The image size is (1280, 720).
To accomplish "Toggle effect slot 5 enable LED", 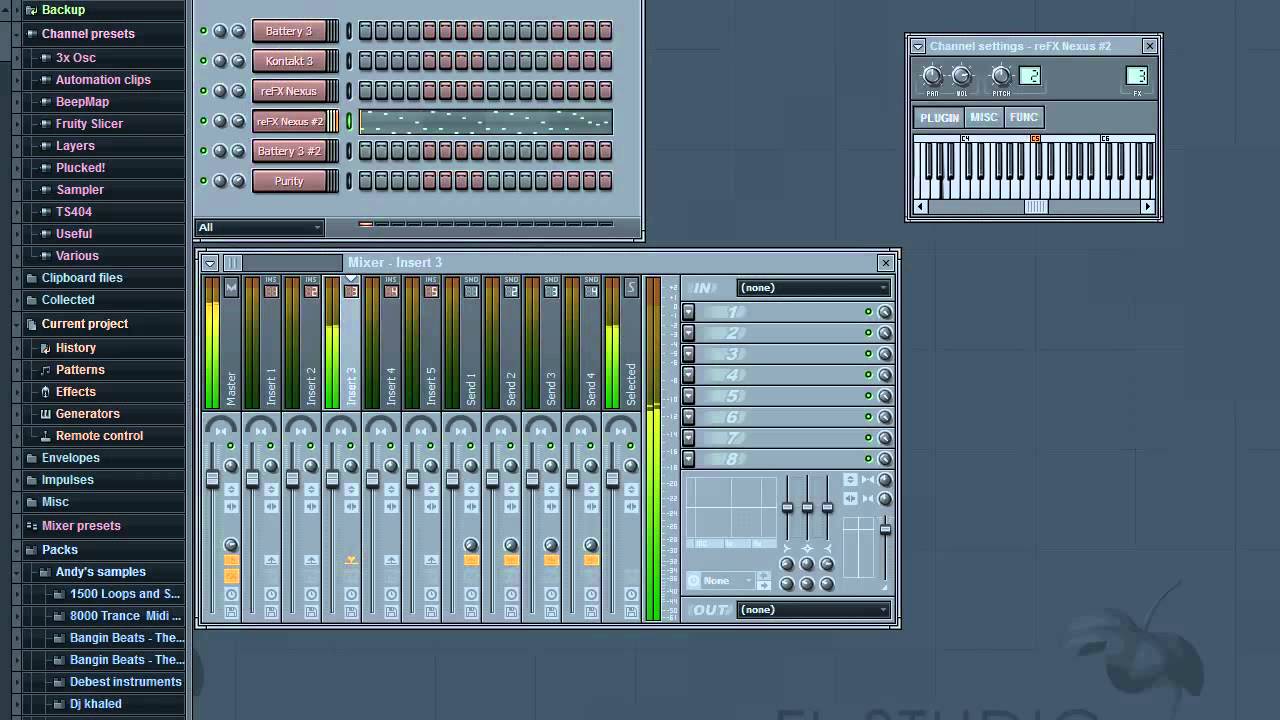I will [x=868, y=396].
